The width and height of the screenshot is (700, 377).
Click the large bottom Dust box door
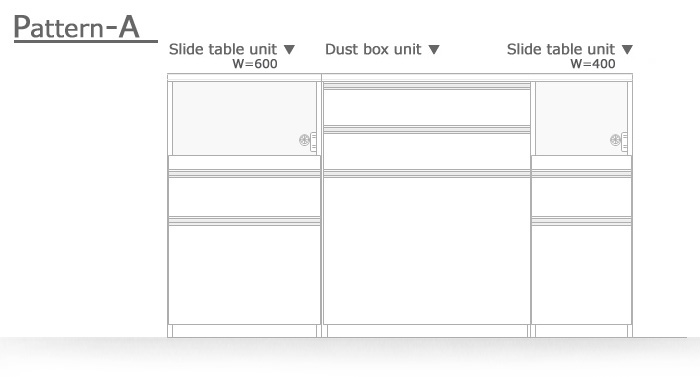click(427, 251)
